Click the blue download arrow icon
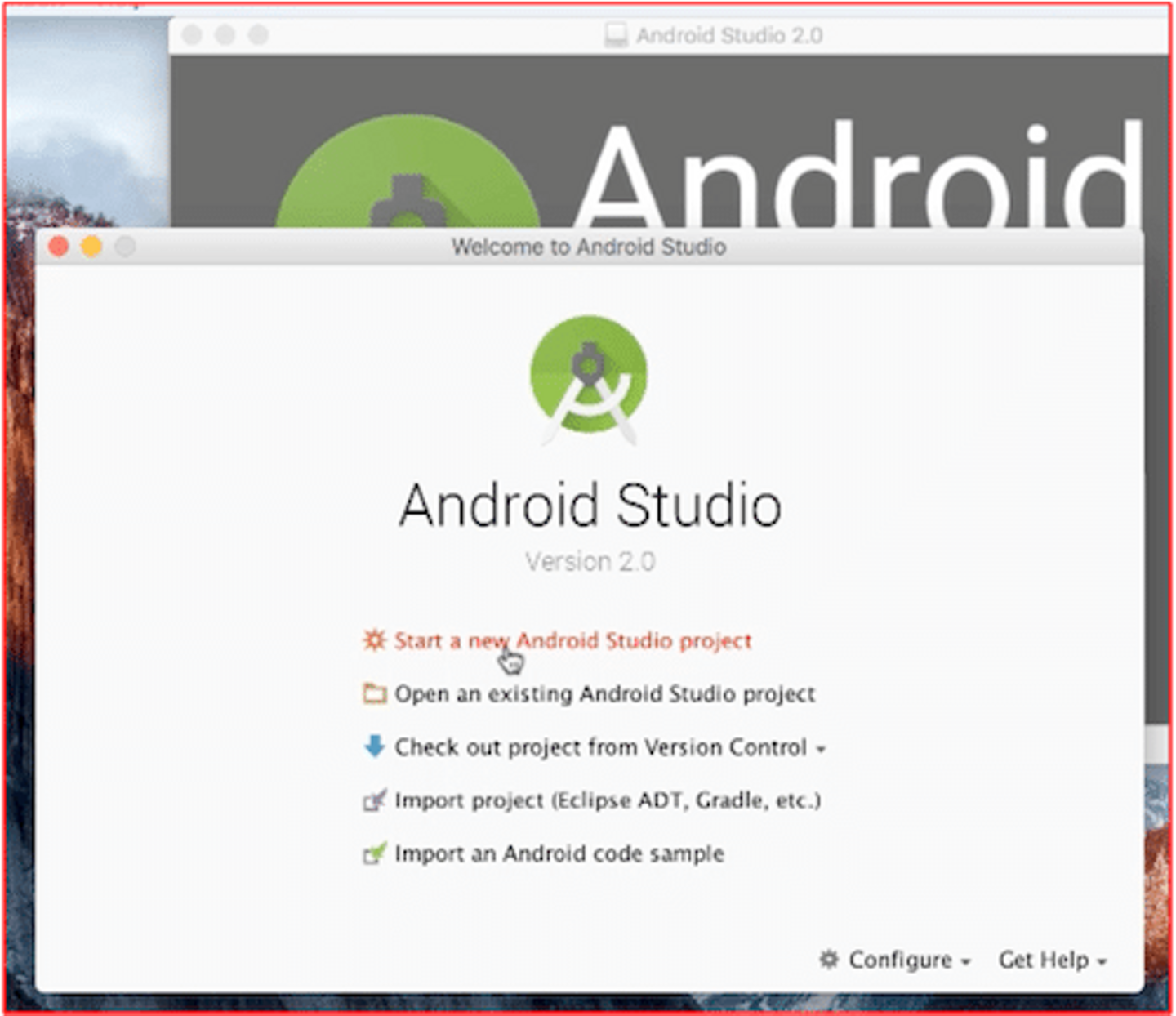 click(x=374, y=746)
